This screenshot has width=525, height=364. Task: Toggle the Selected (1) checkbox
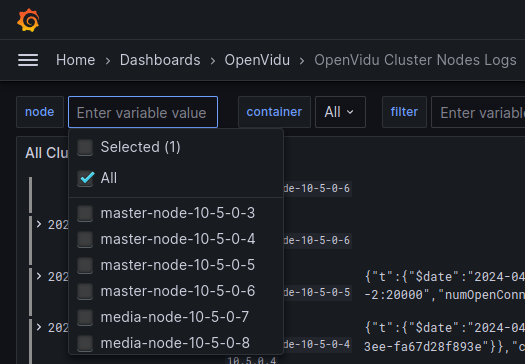(x=85, y=147)
